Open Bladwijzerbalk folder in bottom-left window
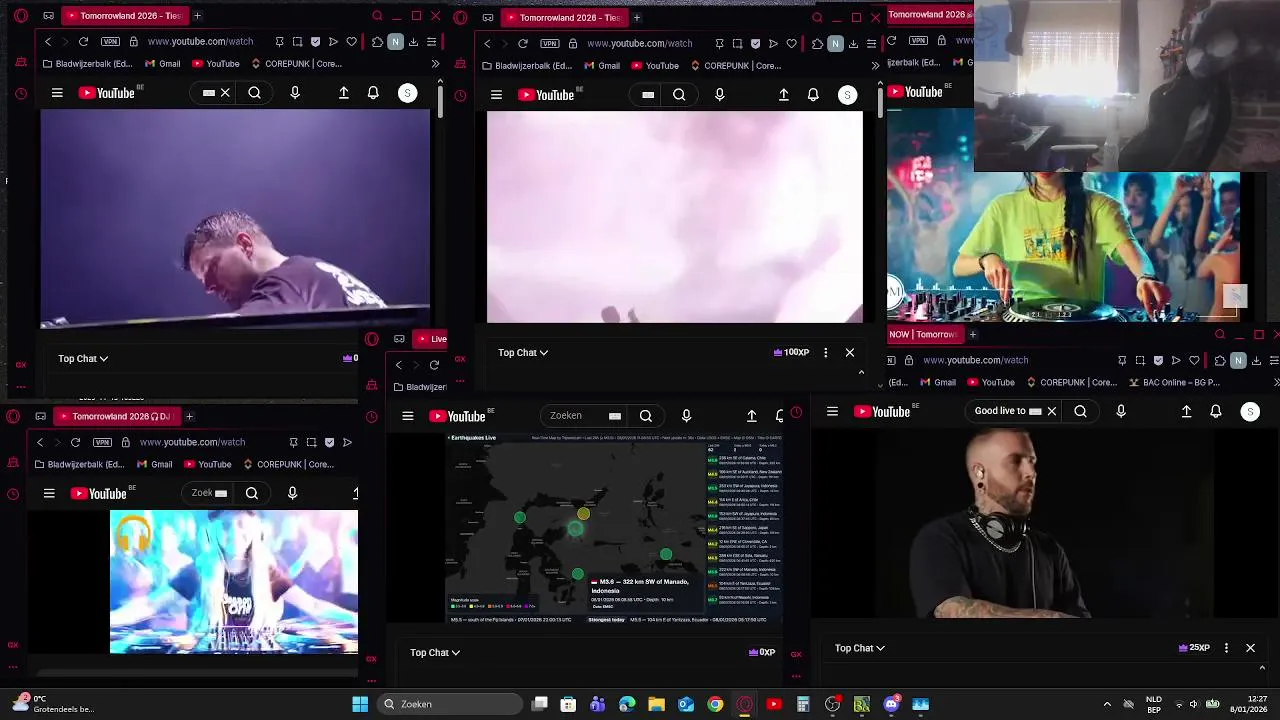The height and width of the screenshot is (720, 1280). point(79,464)
